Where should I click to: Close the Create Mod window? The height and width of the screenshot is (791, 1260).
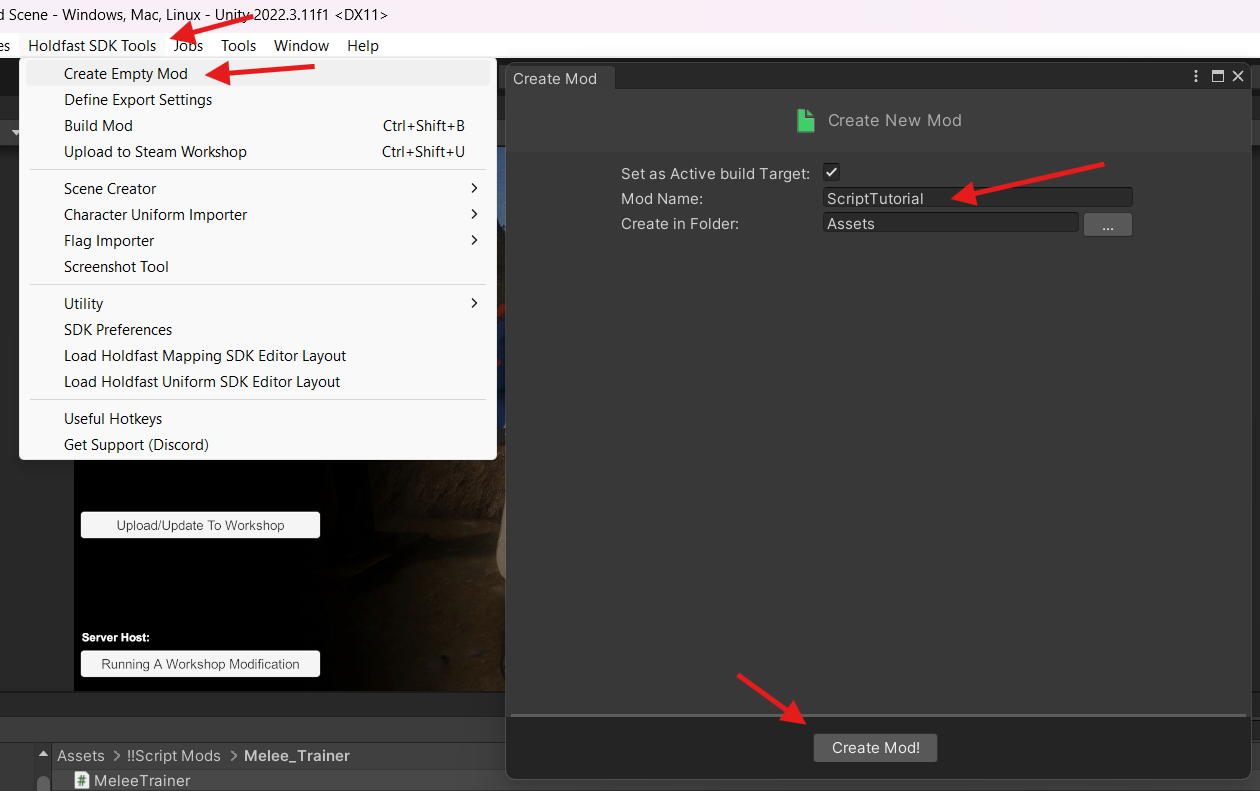pyautogui.click(x=1238, y=77)
